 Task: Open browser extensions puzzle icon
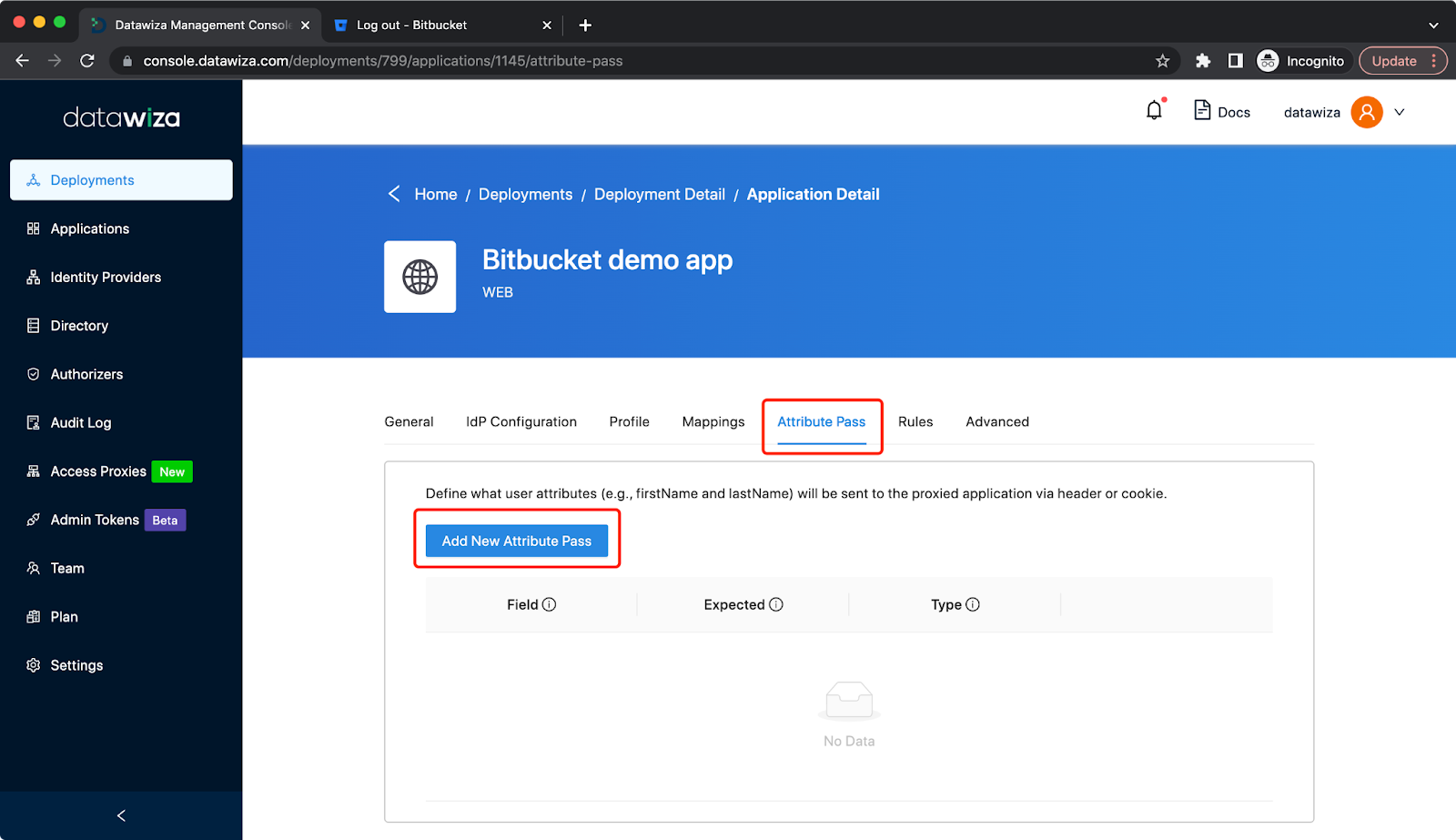pos(1203,61)
